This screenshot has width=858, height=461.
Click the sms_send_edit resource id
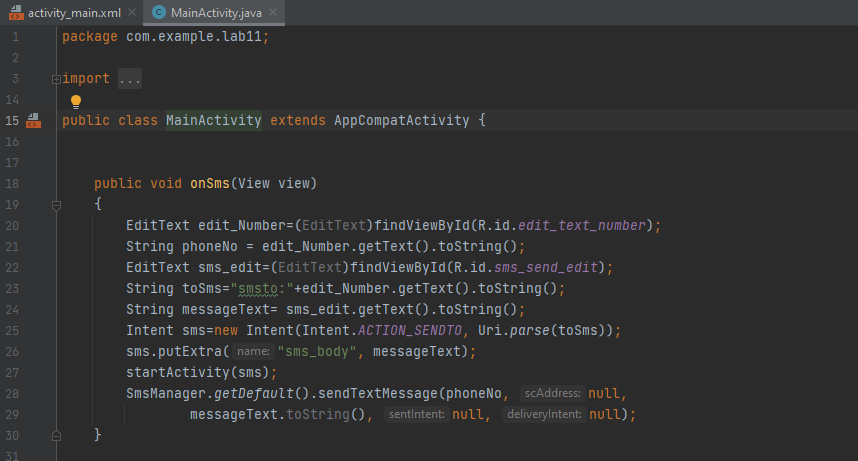click(546, 267)
